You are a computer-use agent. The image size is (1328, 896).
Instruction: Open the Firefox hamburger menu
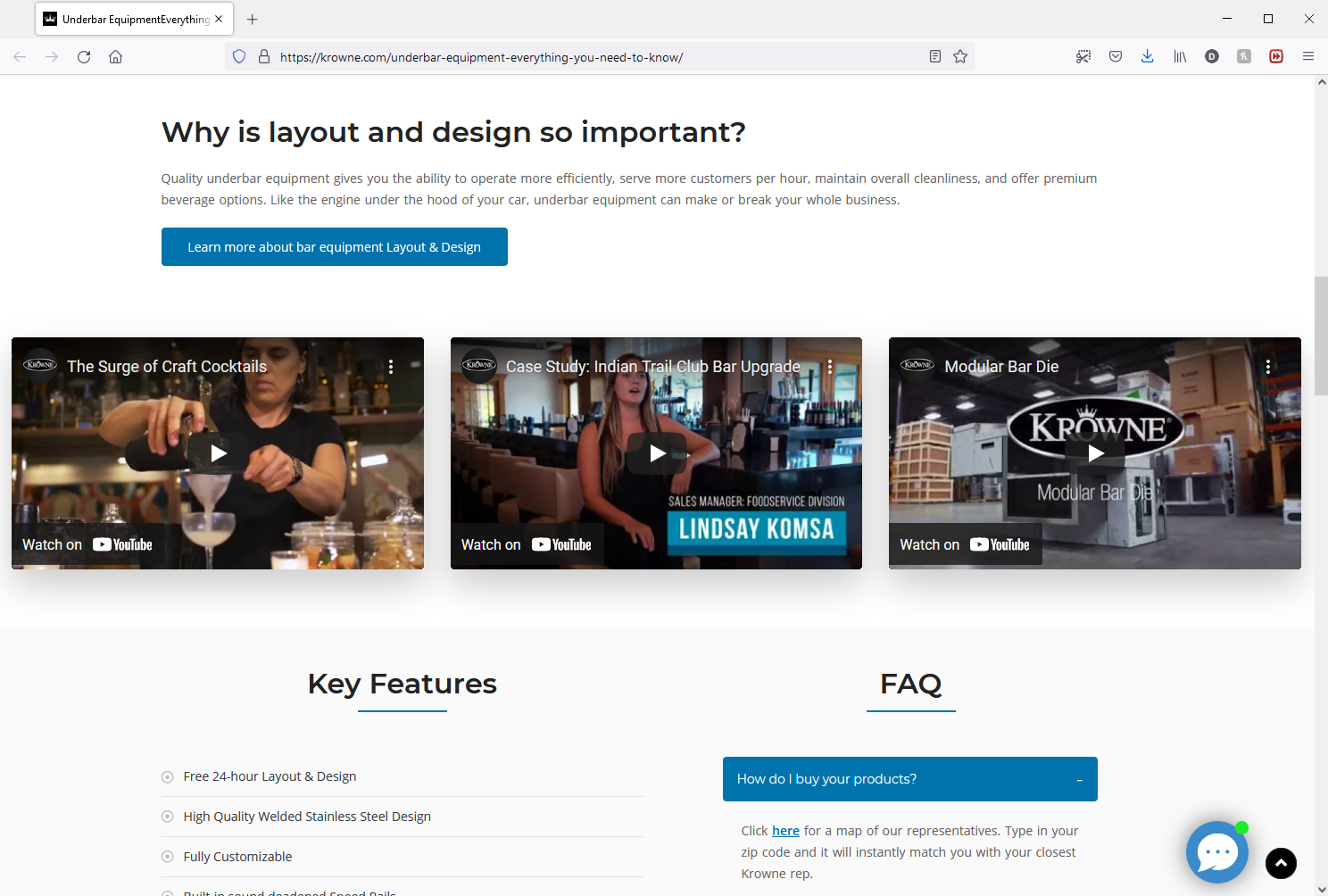click(x=1308, y=57)
